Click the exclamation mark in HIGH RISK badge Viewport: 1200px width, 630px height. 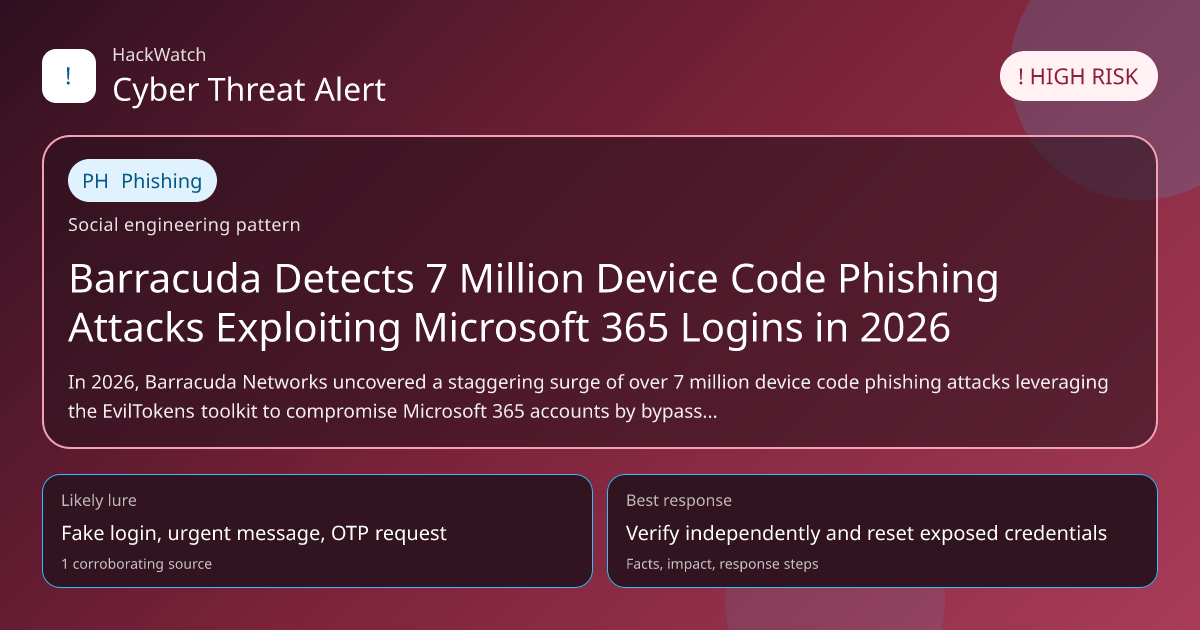1020,77
